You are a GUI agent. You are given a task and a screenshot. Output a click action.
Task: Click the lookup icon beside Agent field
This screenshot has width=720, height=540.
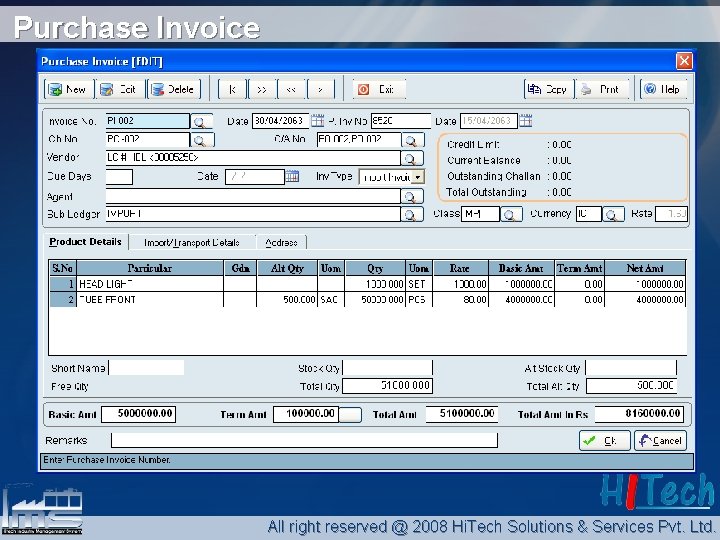411,197
